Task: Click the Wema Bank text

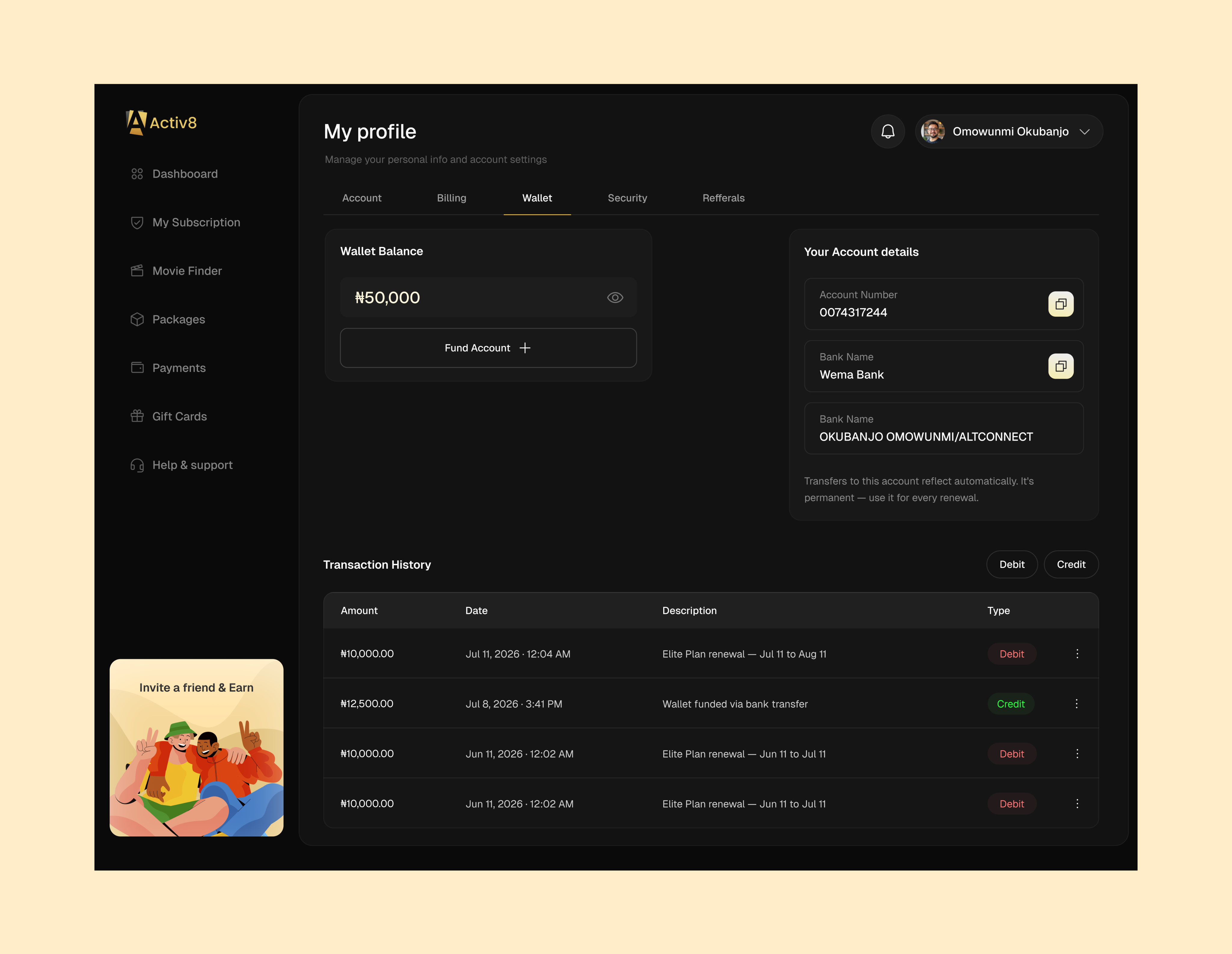Action: [851, 375]
